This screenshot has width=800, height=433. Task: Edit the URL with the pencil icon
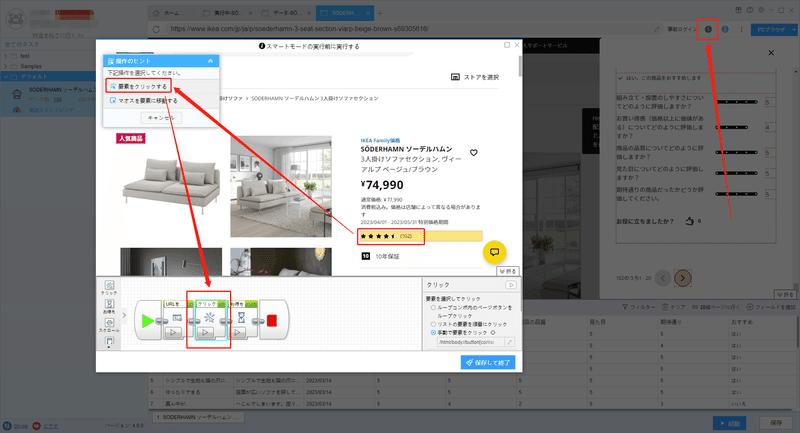tap(657, 29)
